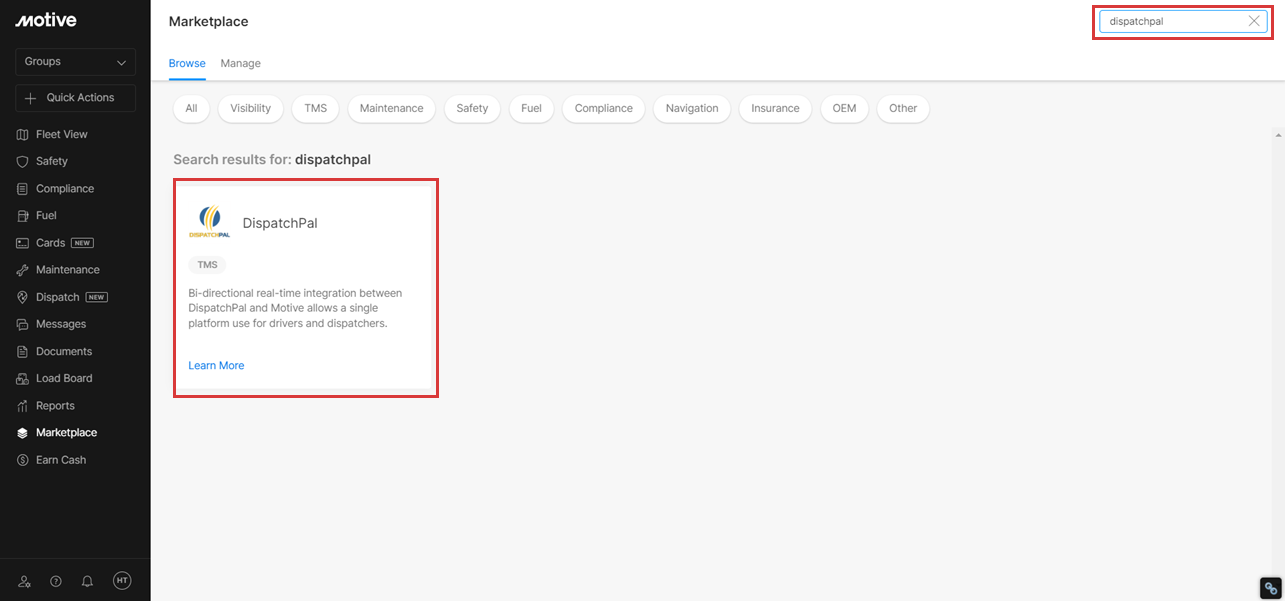
Task: Click the TMS tag on DispatchPal card
Action: [207, 265]
